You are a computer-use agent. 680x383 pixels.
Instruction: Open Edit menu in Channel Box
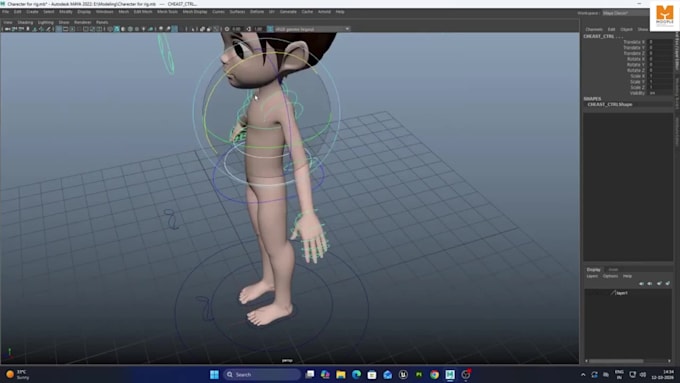[611, 29]
